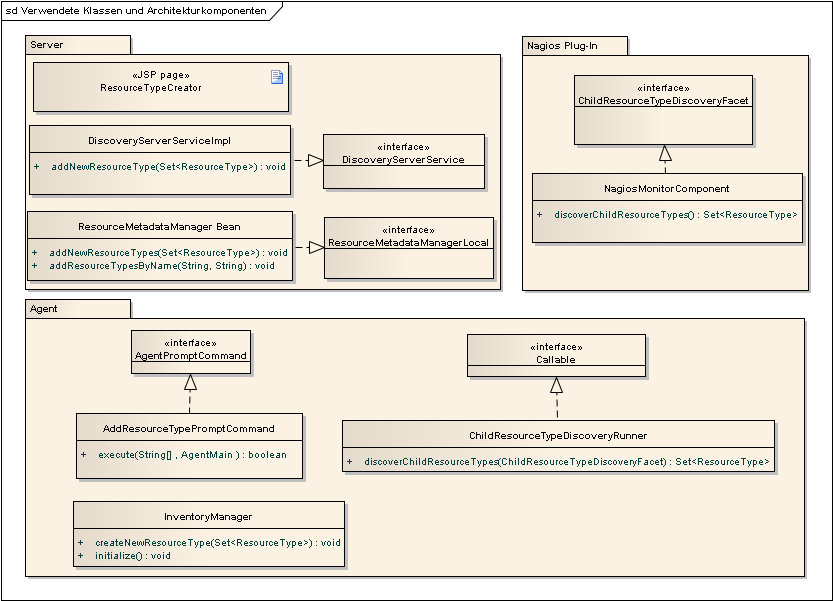The height and width of the screenshot is (601, 833).
Task: Select the diagram frame title 'sd Verwendete Klassen und Architekturkomponenten'
Action: [135, 11]
